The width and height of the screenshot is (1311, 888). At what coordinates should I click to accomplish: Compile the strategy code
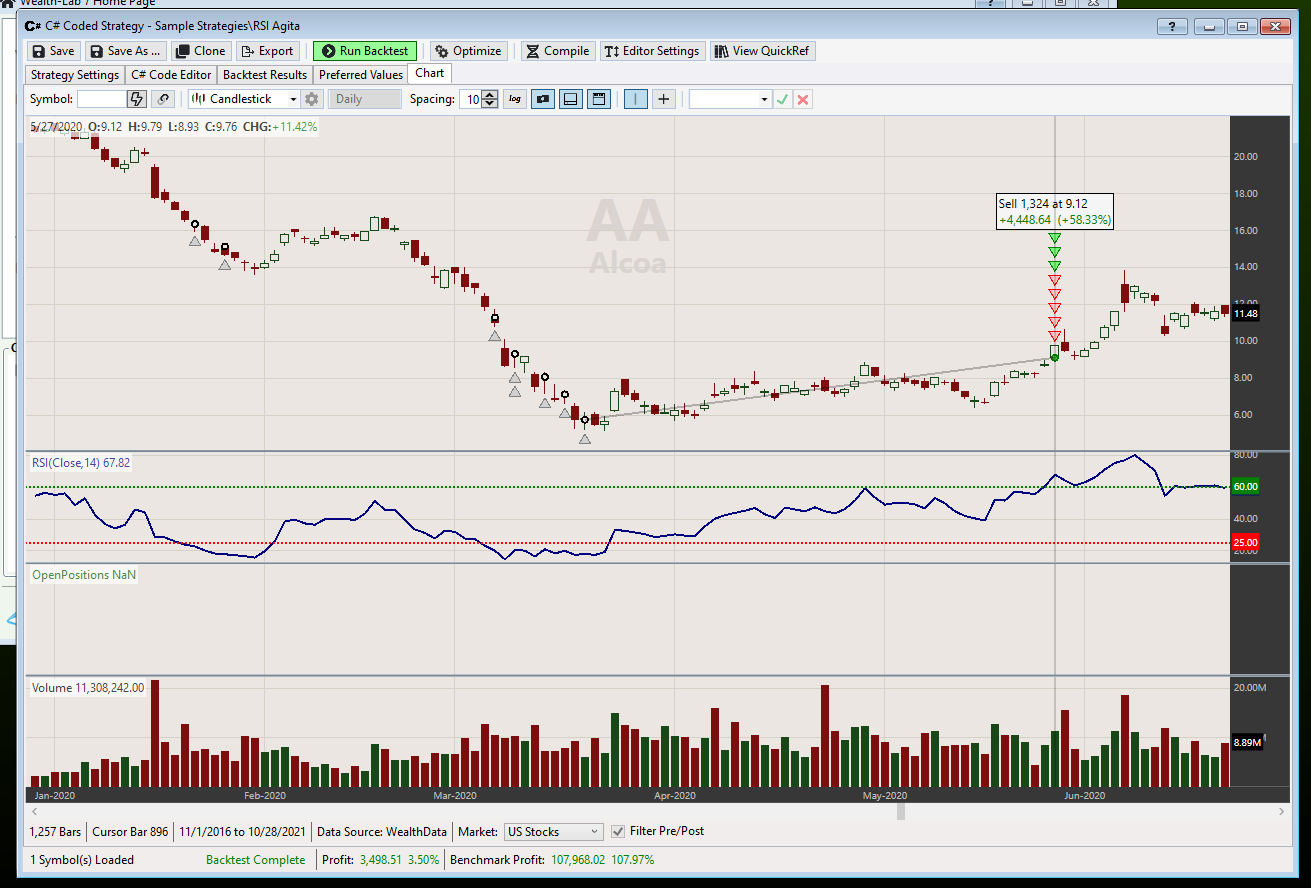click(558, 51)
